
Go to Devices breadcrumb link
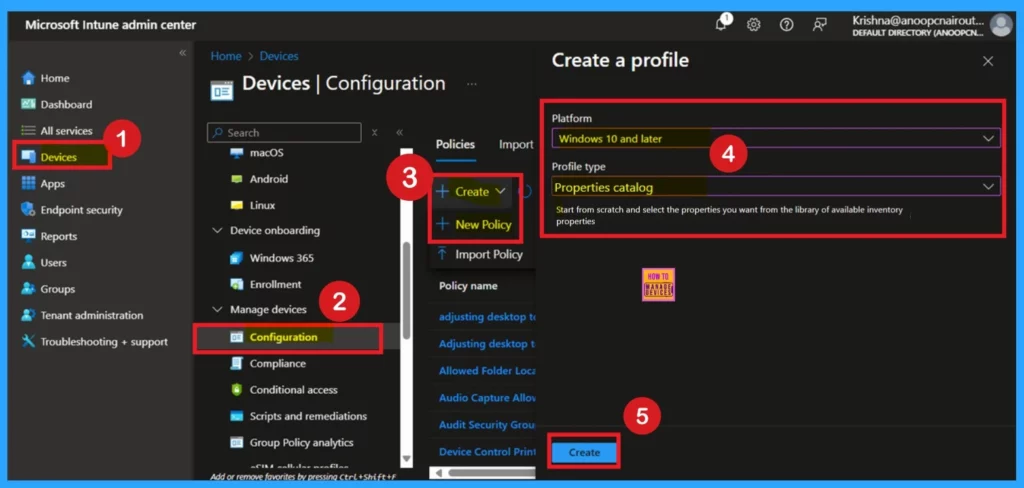(x=279, y=56)
